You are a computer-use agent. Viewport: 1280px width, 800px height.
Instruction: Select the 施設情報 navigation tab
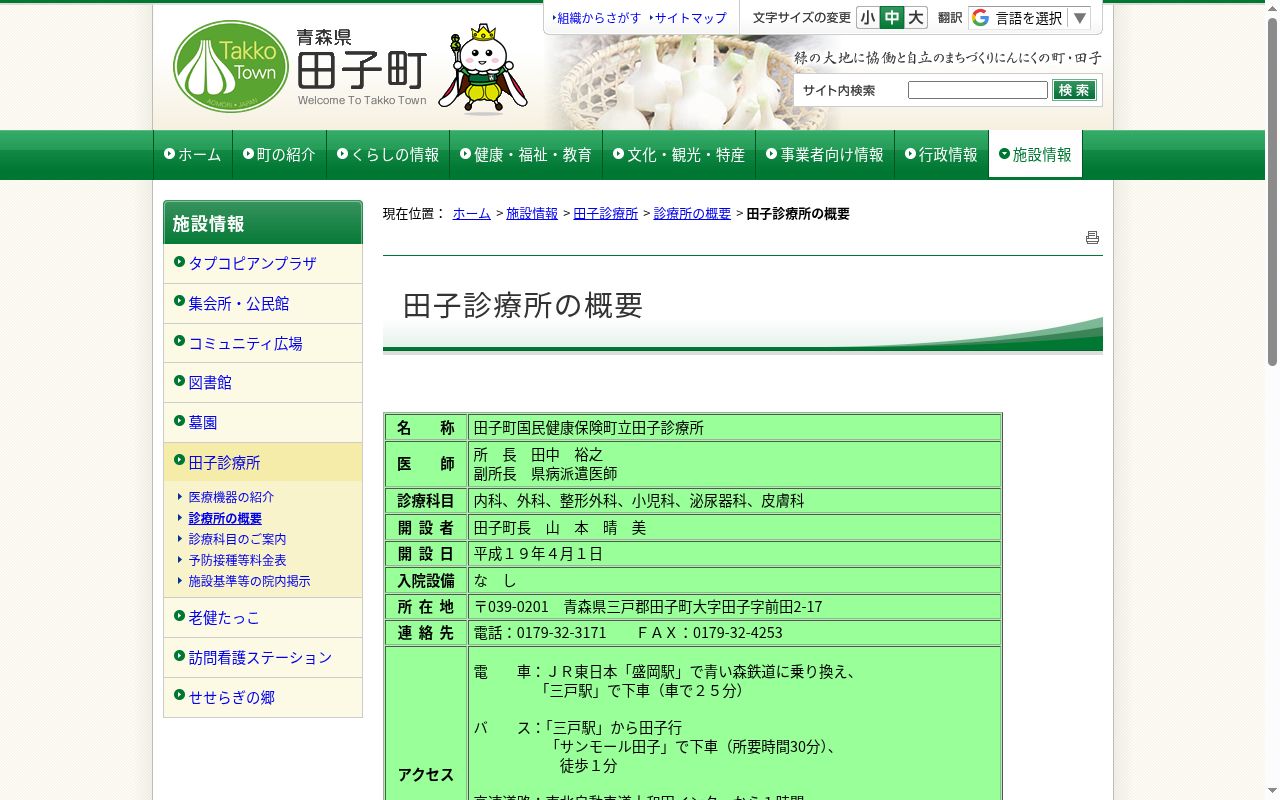coord(1035,155)
